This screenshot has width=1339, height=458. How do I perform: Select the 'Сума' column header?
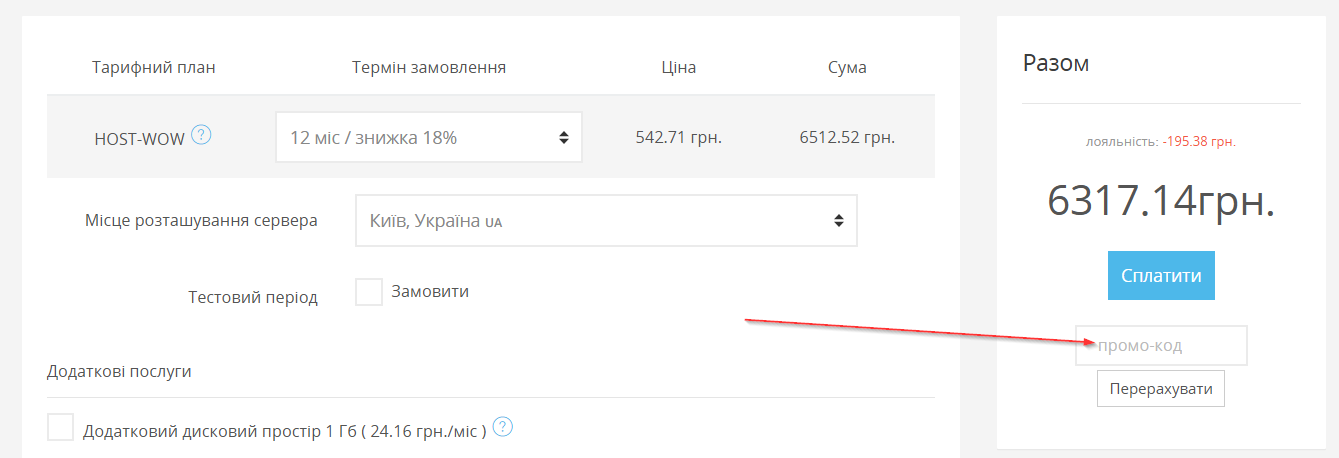(x=847, y=68)
